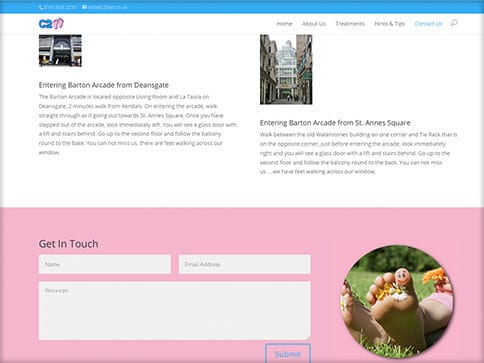This screenshot has height=363, width=484.
Task: Click heading Entering Barton Arcade from Deansgate
Action: tap(104, 85)
